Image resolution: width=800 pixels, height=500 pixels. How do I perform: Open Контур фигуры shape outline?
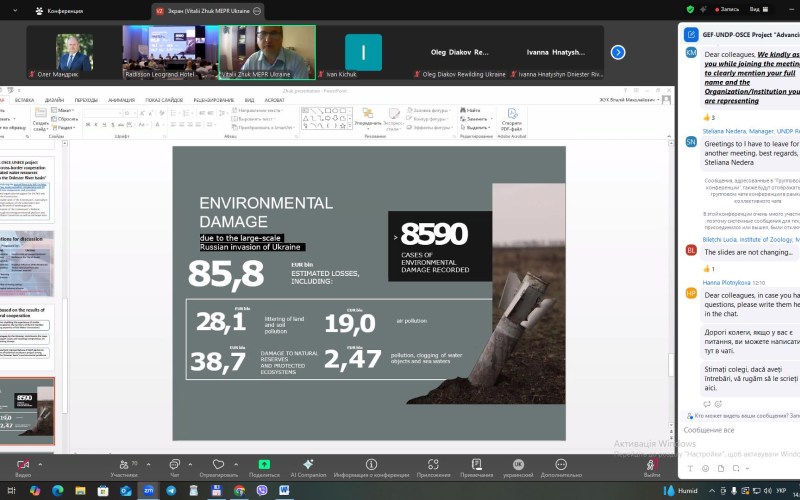click(x=428, y=119)
